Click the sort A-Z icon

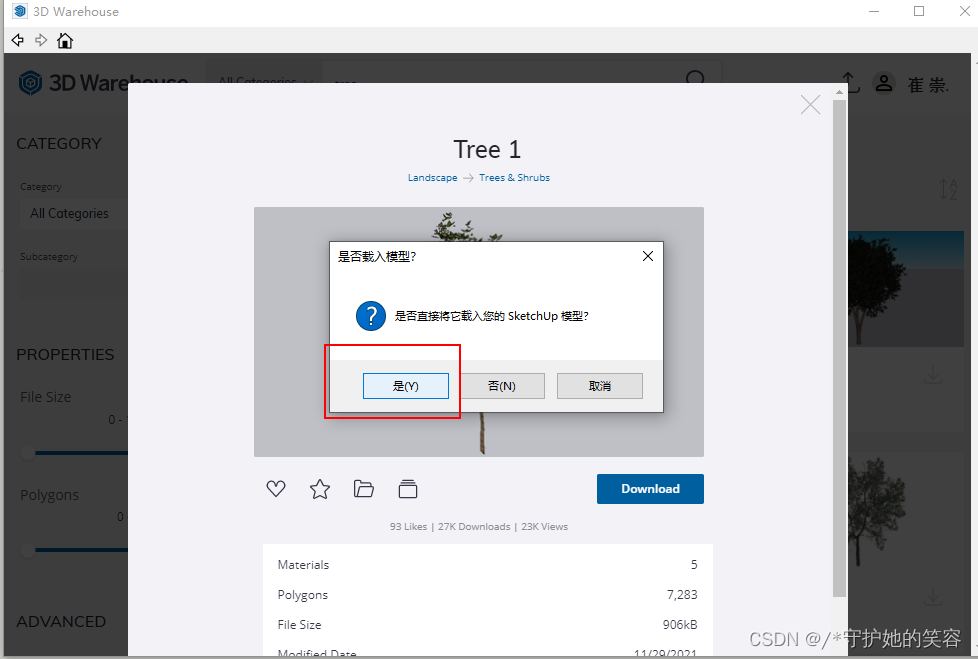click(x=948, y=189)
